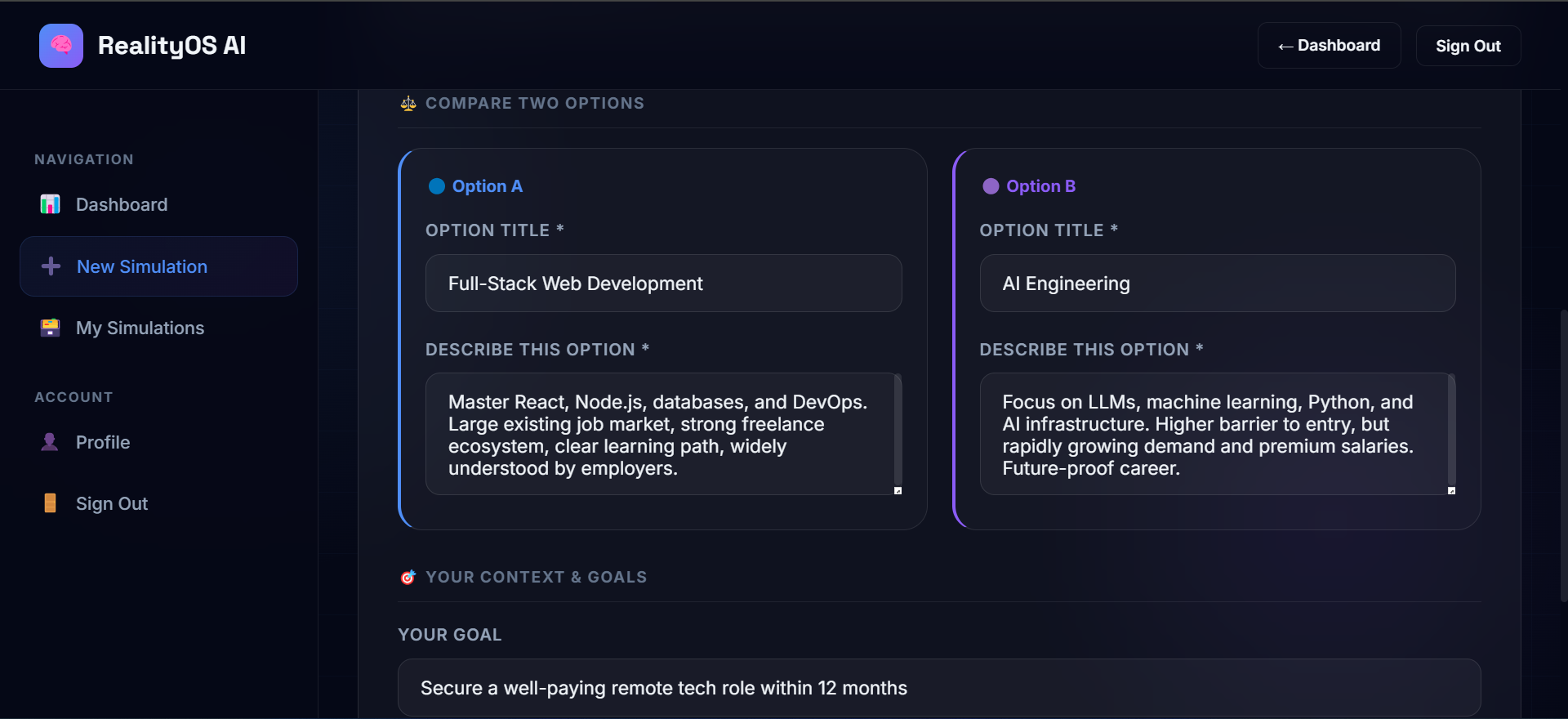Click the scales icon beside Compare Two Options
The height and width of the screenshot is (719, 1568).
click(x=408, y=104)
